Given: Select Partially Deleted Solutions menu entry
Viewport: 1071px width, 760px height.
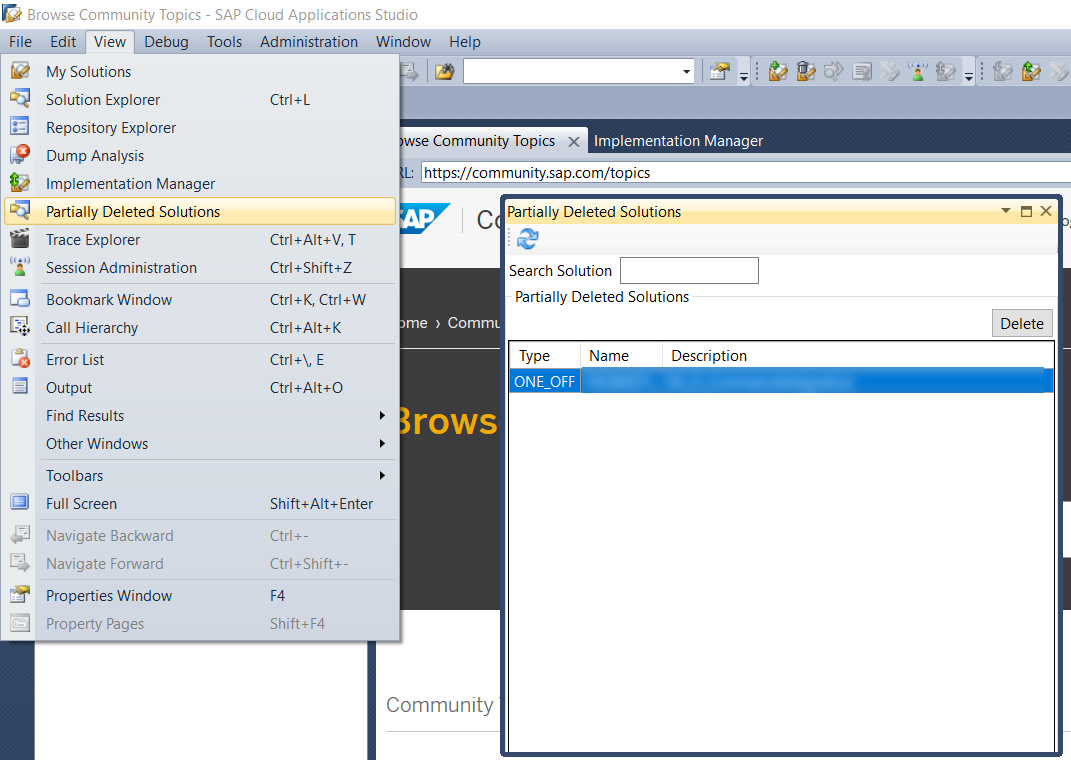Looking at the screenshot, I should pos(200,212).
